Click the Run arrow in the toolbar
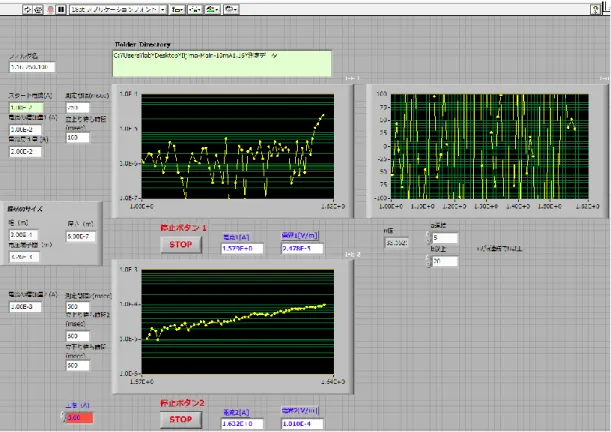This screenshot has height=432, width=611. [27, 9]
